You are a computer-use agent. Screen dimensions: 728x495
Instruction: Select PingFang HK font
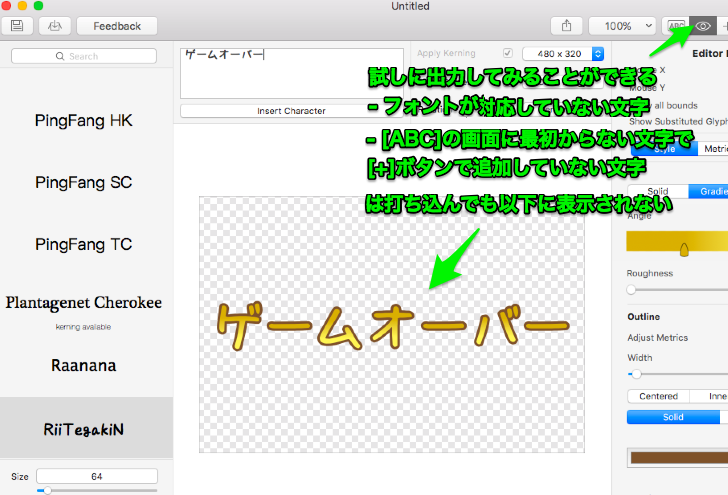(84, 121)
